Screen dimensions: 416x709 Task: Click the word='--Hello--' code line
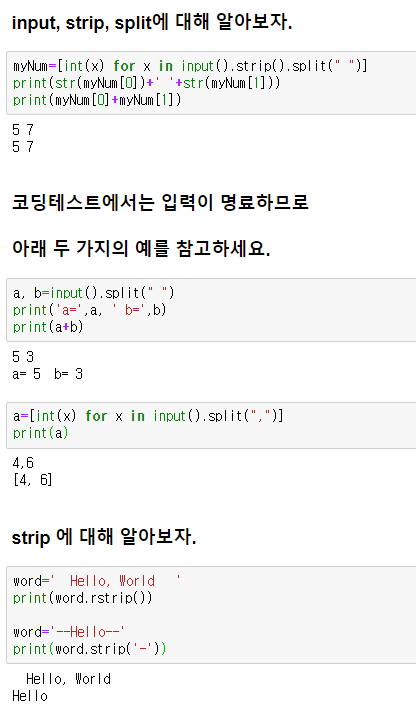pyautogui.click(x=69, y=632)
